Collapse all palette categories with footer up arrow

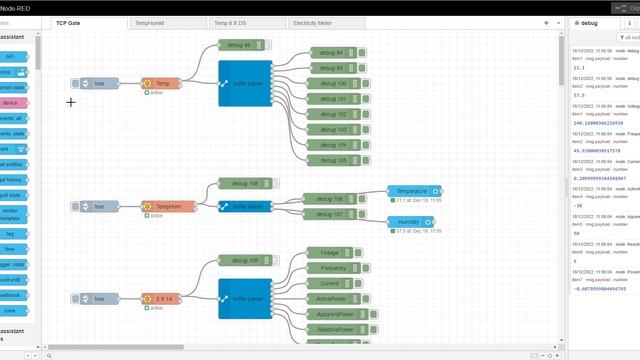click(28, 356)
